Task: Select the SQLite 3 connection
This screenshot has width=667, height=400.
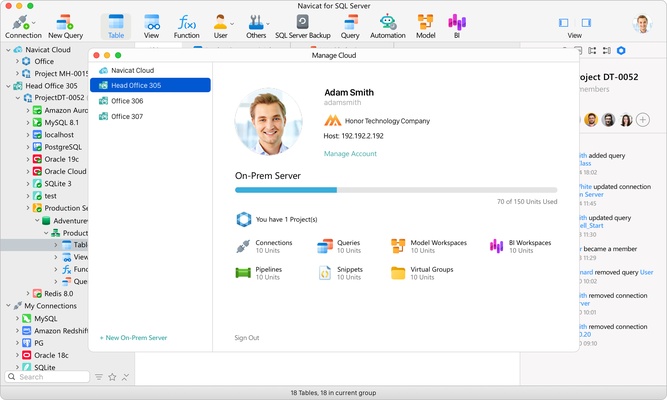Action: pyautogui.click(x=57, y=184)
